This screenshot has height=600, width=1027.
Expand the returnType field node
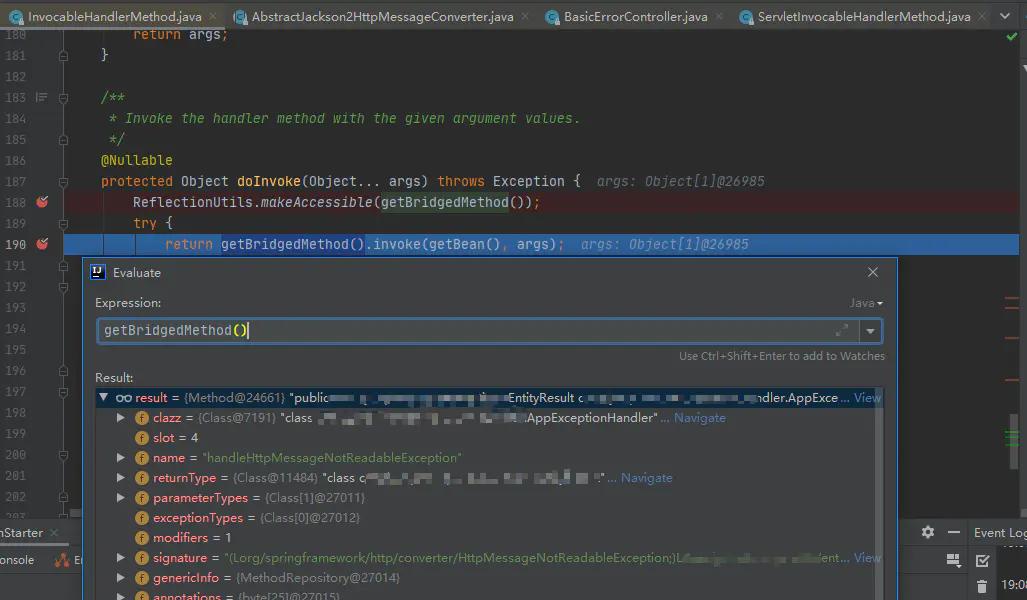121,478
